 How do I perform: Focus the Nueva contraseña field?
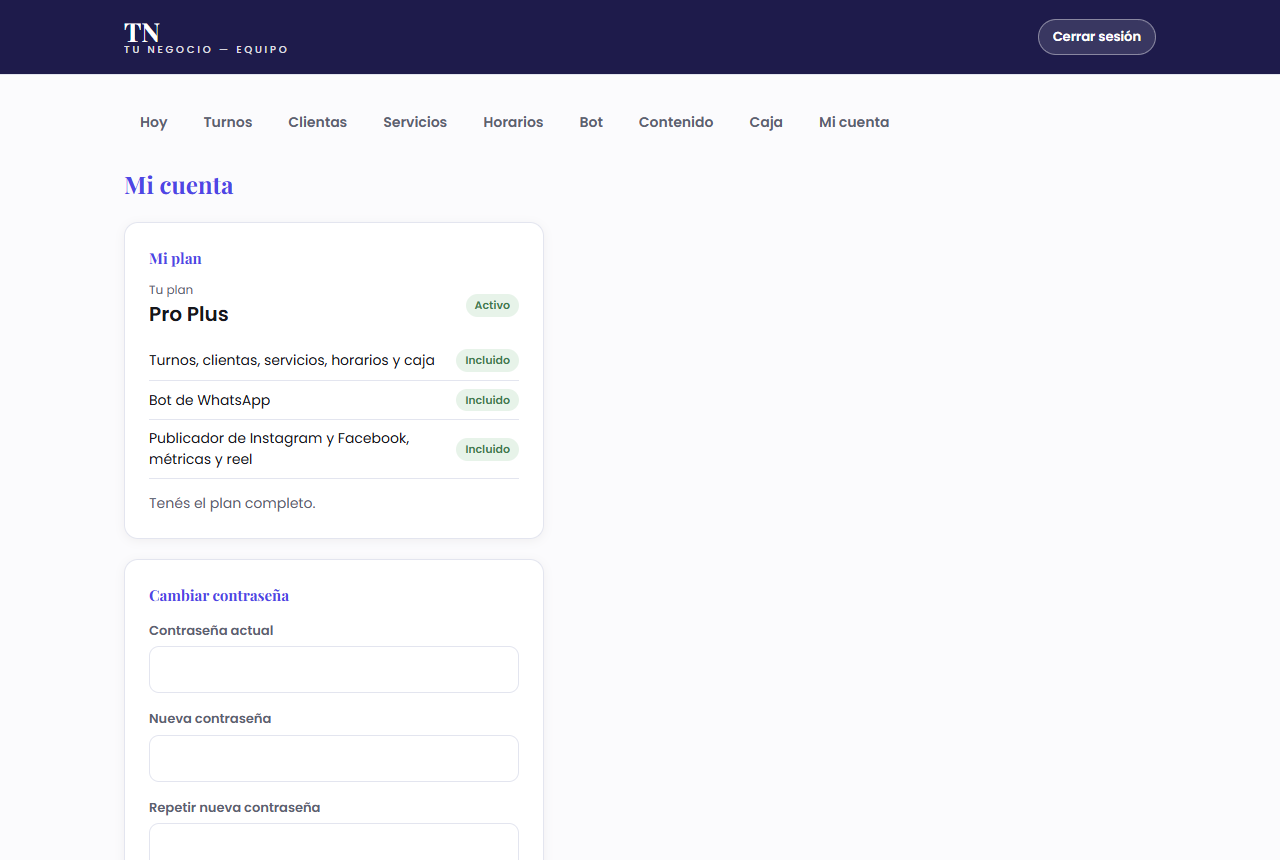click(334, 758)
